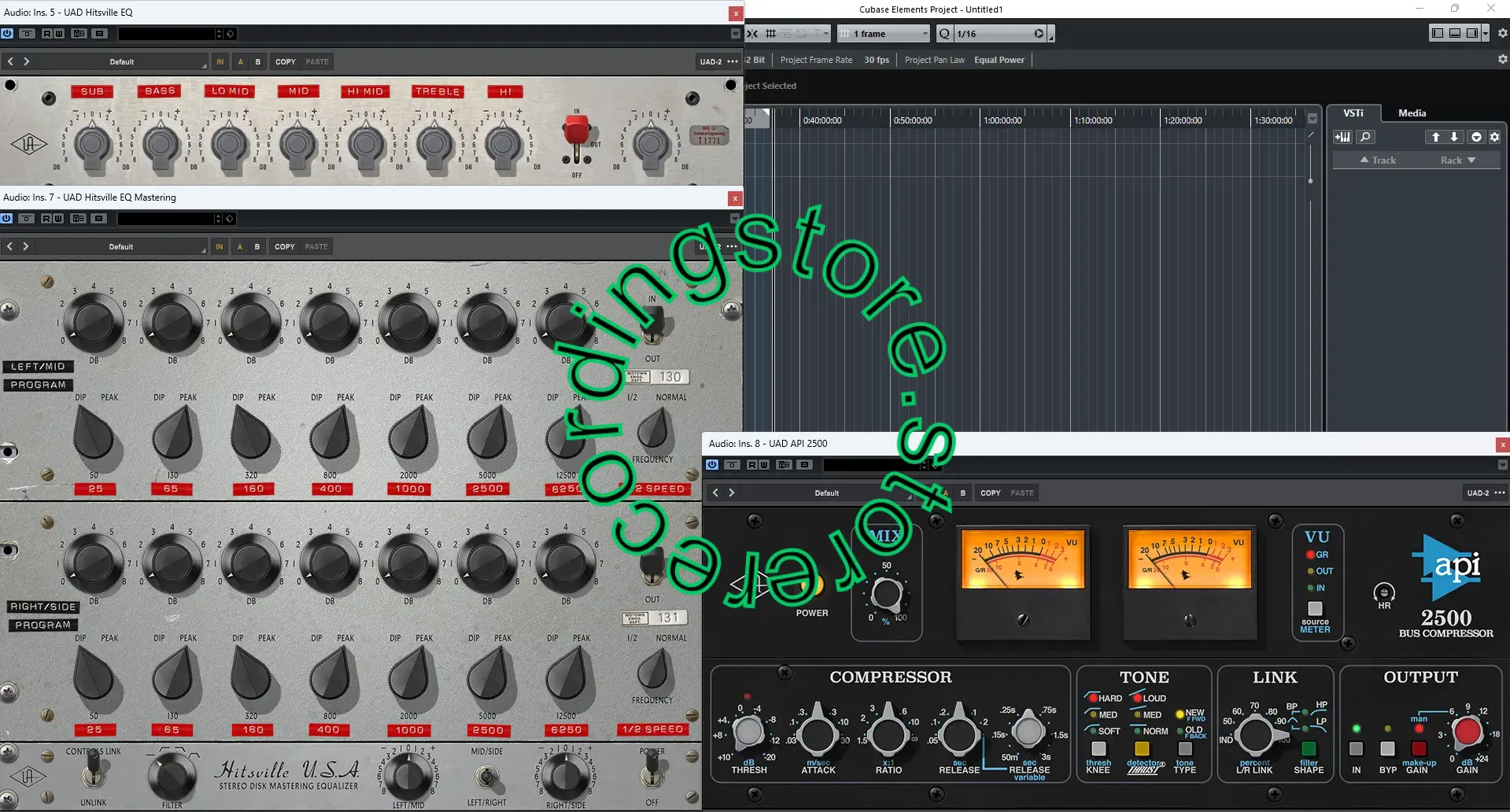Open Default preset dropdown in Mastering EQ
This screenshot has height=812, width=1510.
121,246
